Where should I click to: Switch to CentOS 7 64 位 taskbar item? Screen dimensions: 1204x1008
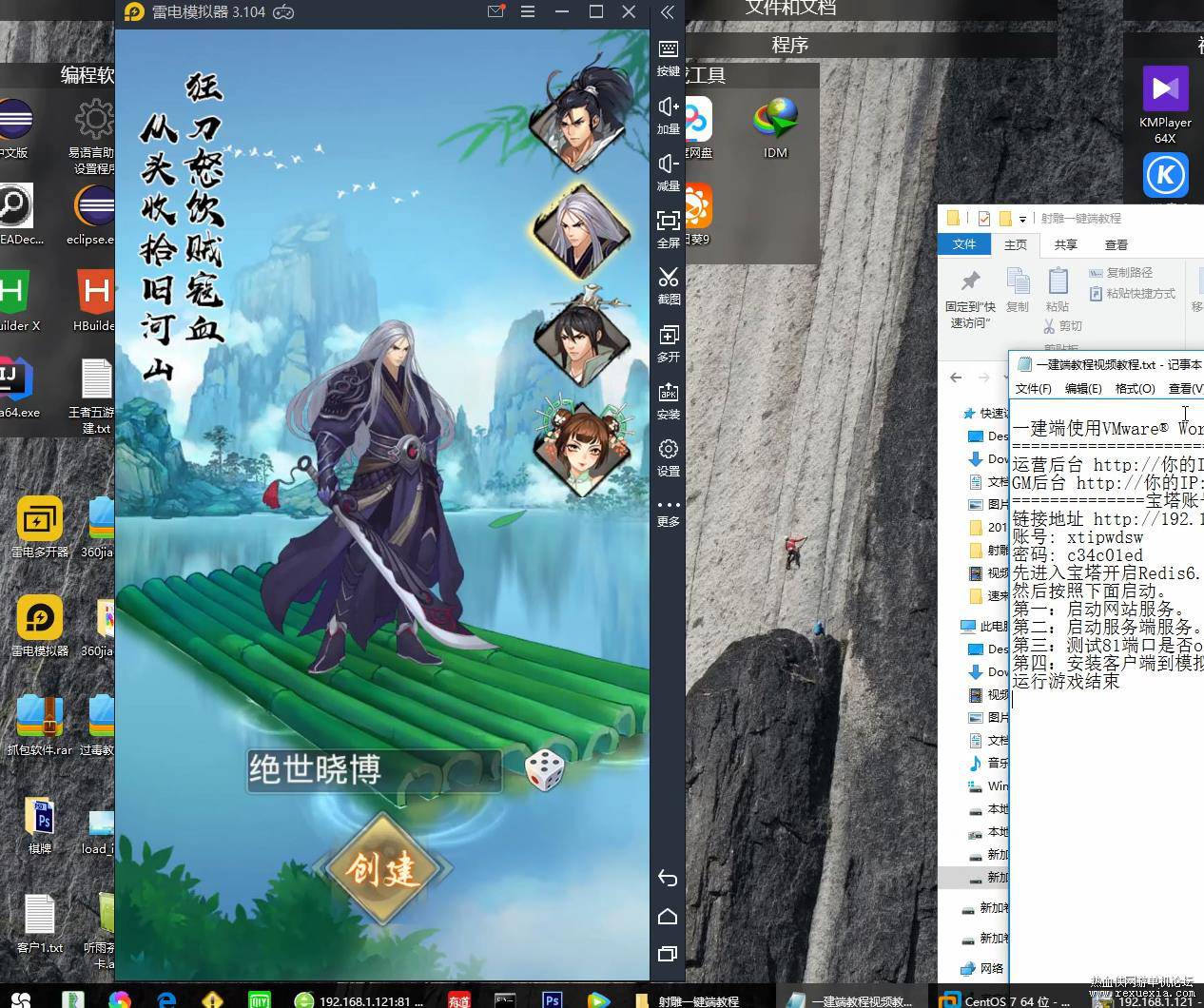[x=1005, y=1000]
